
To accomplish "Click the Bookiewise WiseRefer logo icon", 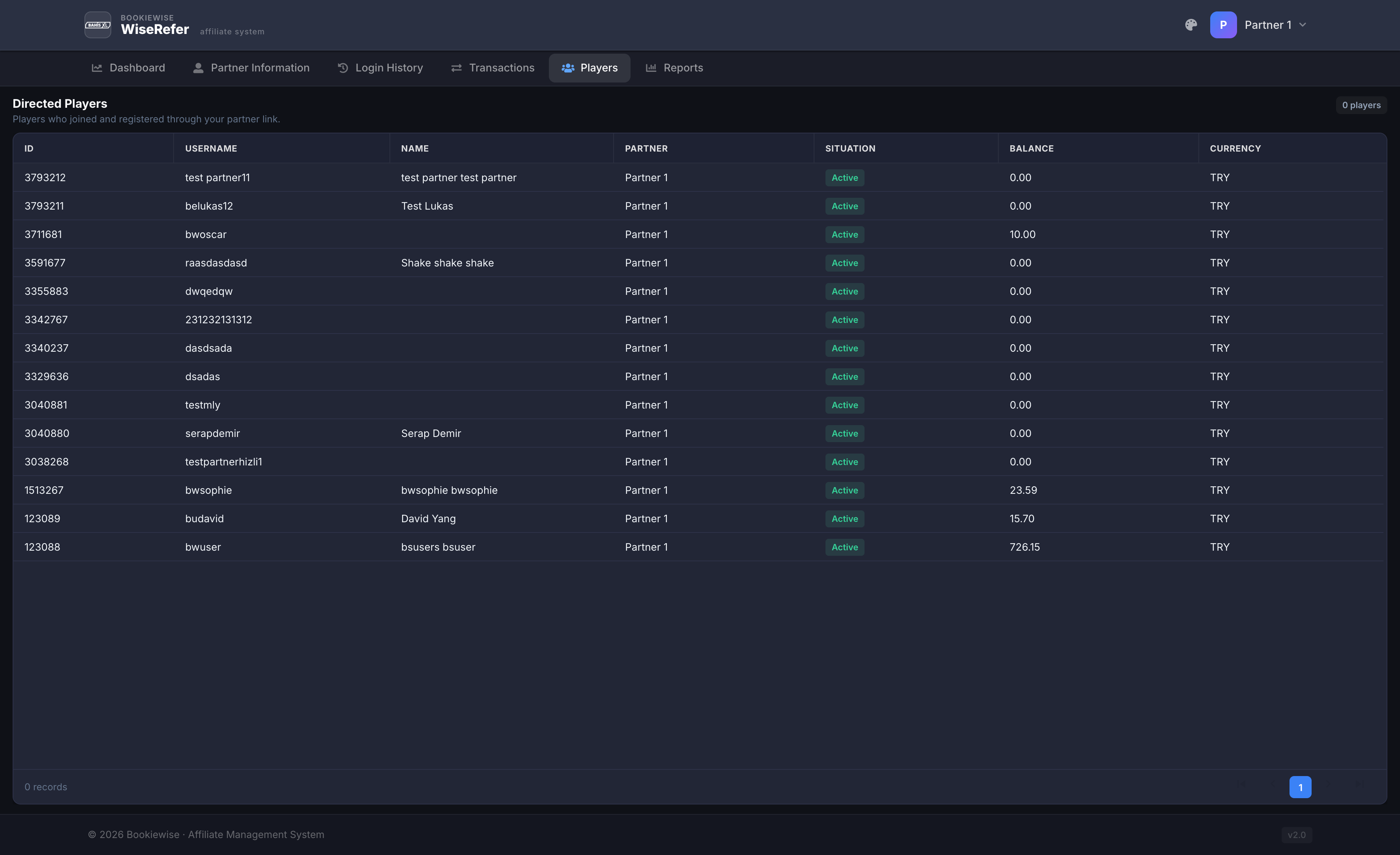I will (98, 25).
